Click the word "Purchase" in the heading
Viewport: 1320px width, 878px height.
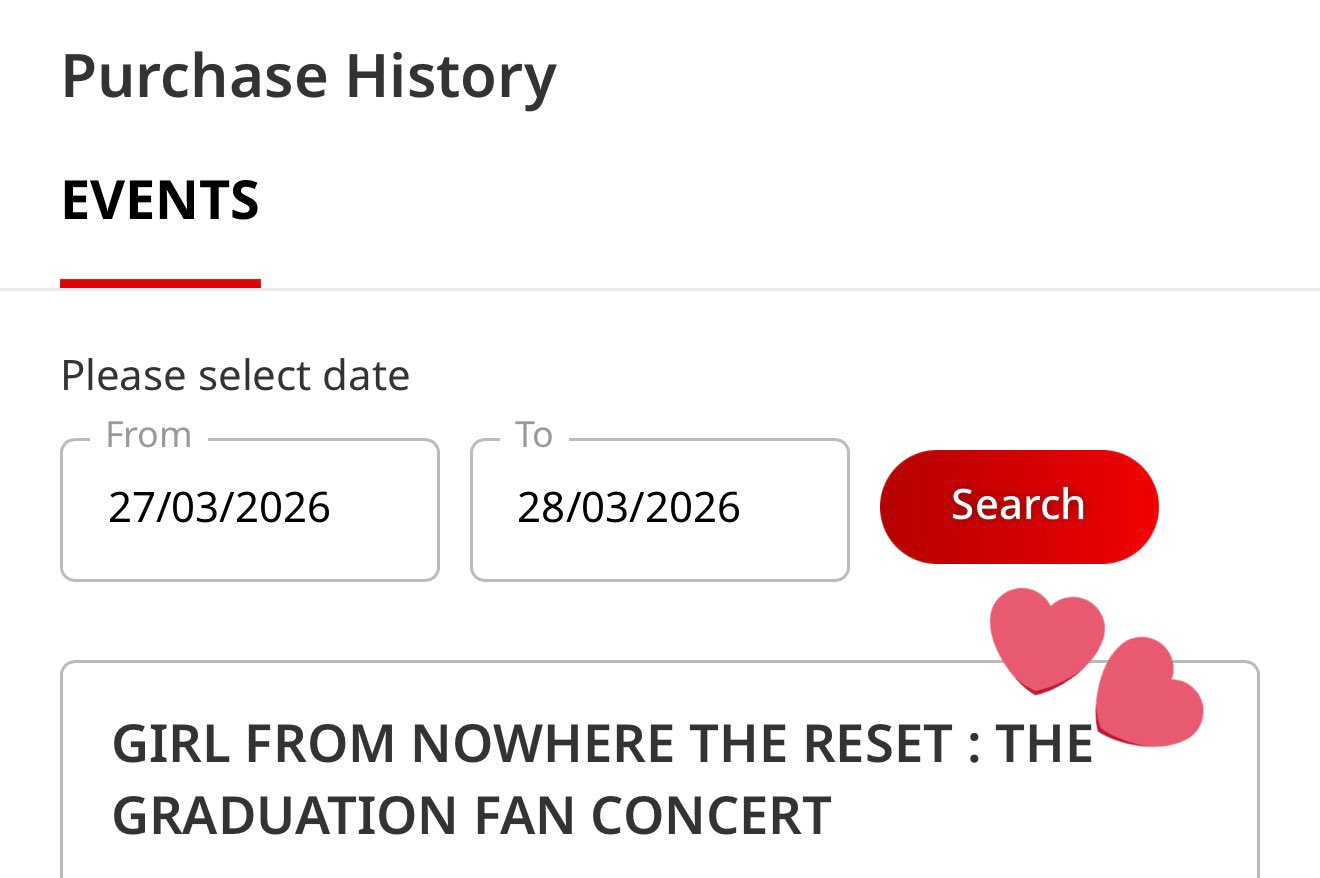194,76
